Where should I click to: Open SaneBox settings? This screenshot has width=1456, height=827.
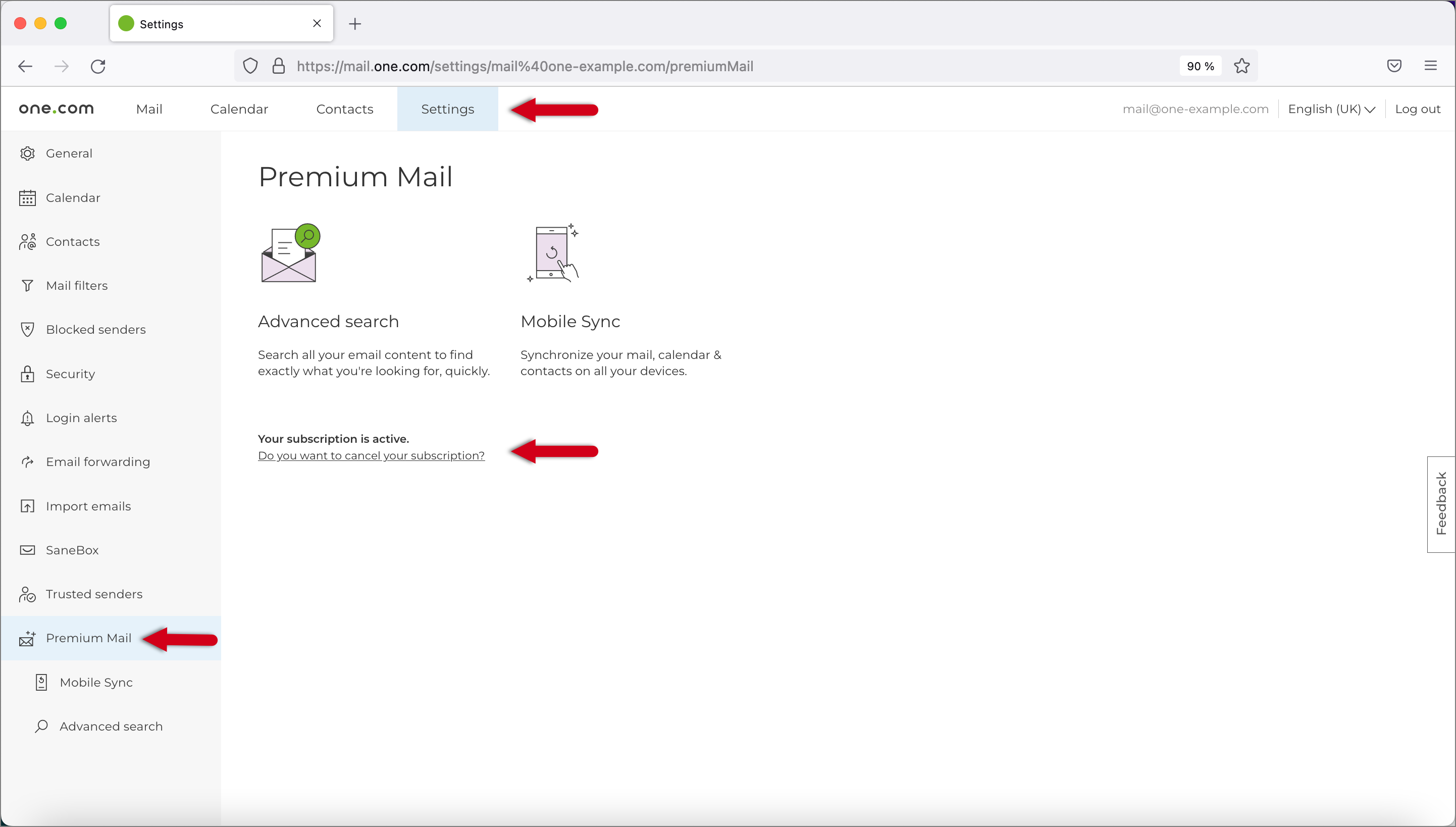click(x=111, y=550)
